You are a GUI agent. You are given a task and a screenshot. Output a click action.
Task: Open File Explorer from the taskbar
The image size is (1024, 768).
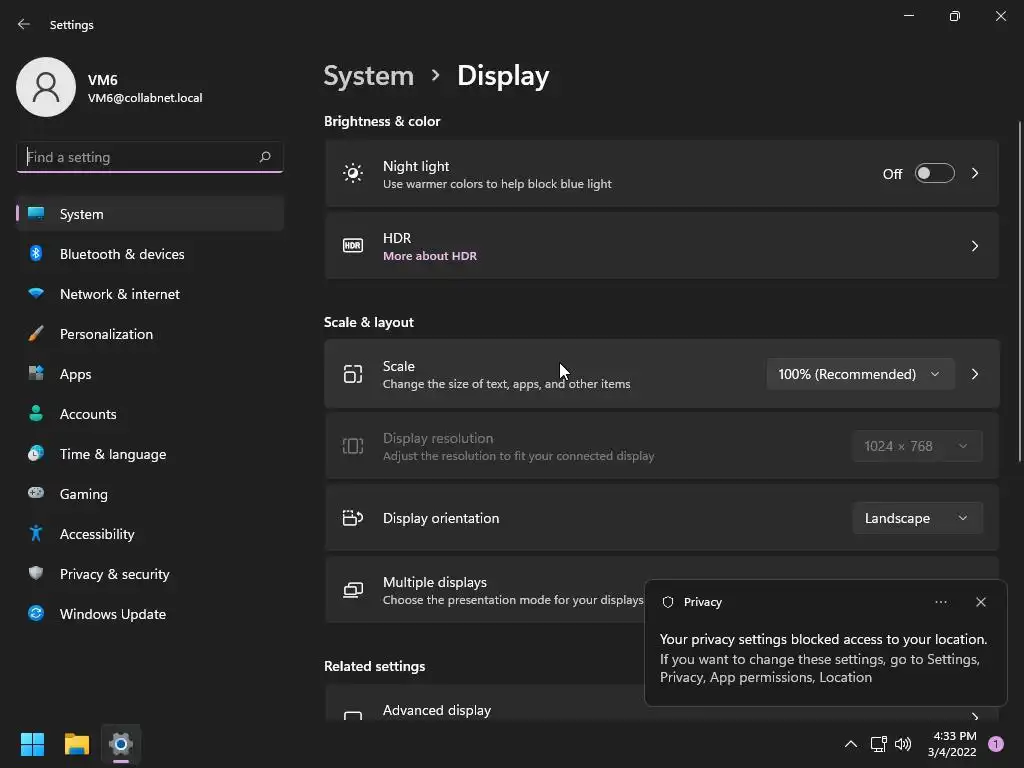(x=77, y=744)
